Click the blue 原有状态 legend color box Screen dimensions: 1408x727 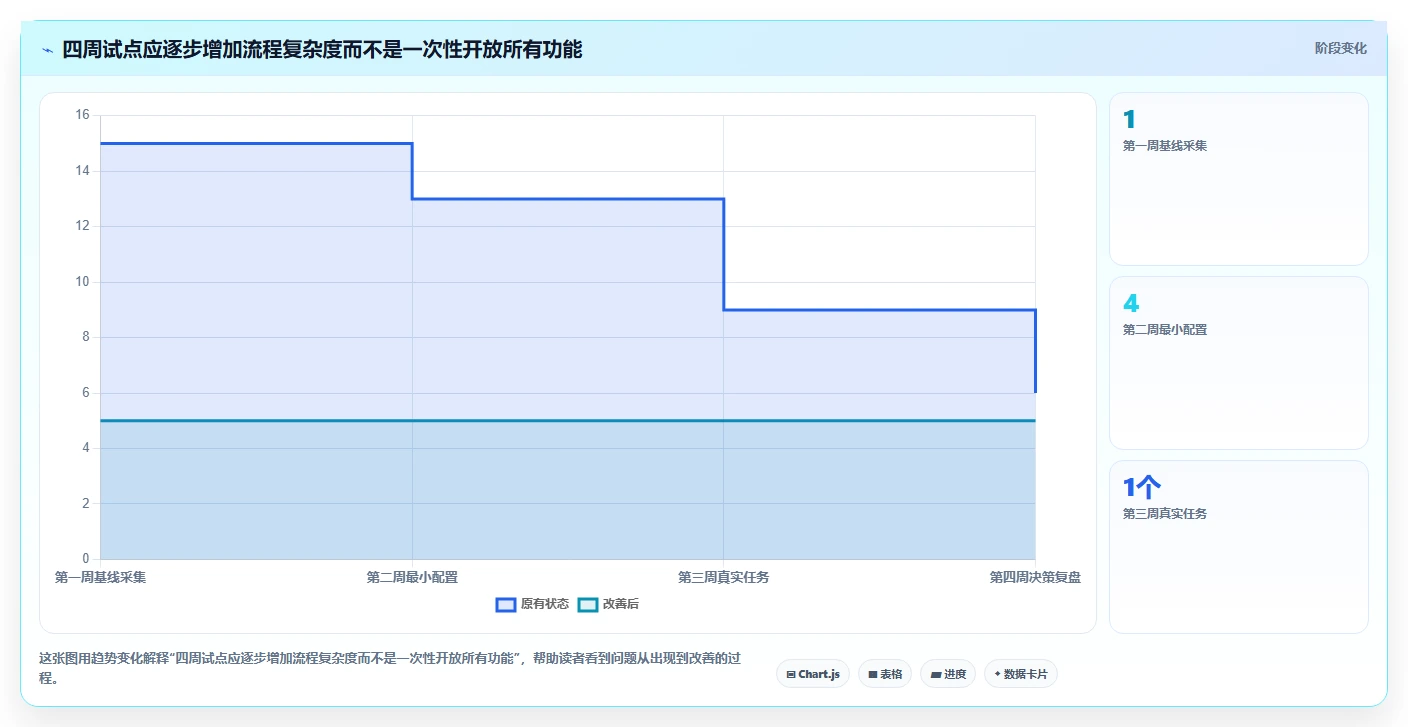click(506, 604)
